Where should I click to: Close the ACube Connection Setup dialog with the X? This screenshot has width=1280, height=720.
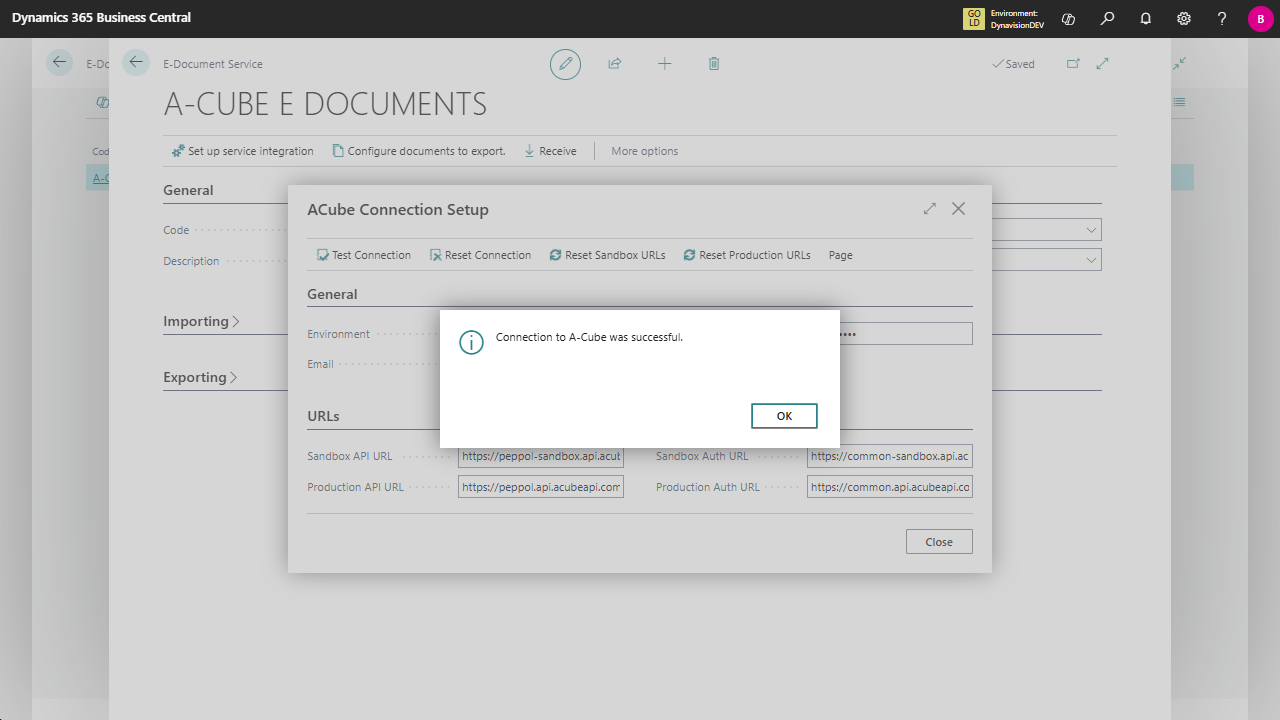click(959, 209)
